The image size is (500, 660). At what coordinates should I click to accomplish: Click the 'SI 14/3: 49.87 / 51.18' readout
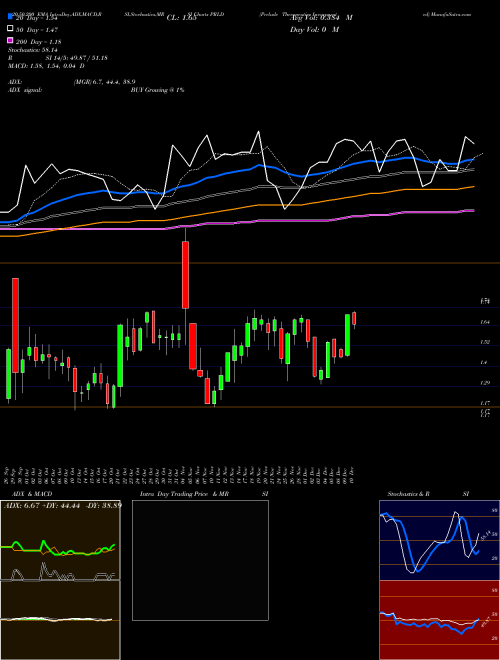pyautogui.click(x=77, y=58)
